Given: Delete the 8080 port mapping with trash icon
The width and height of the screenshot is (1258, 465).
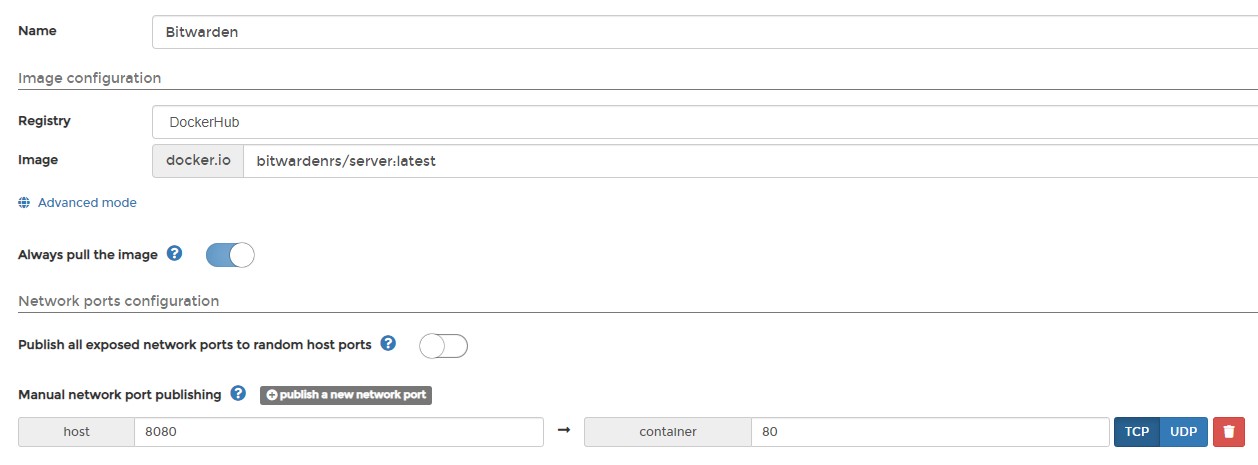Looking at the screenshot, I should (1229, 432).
